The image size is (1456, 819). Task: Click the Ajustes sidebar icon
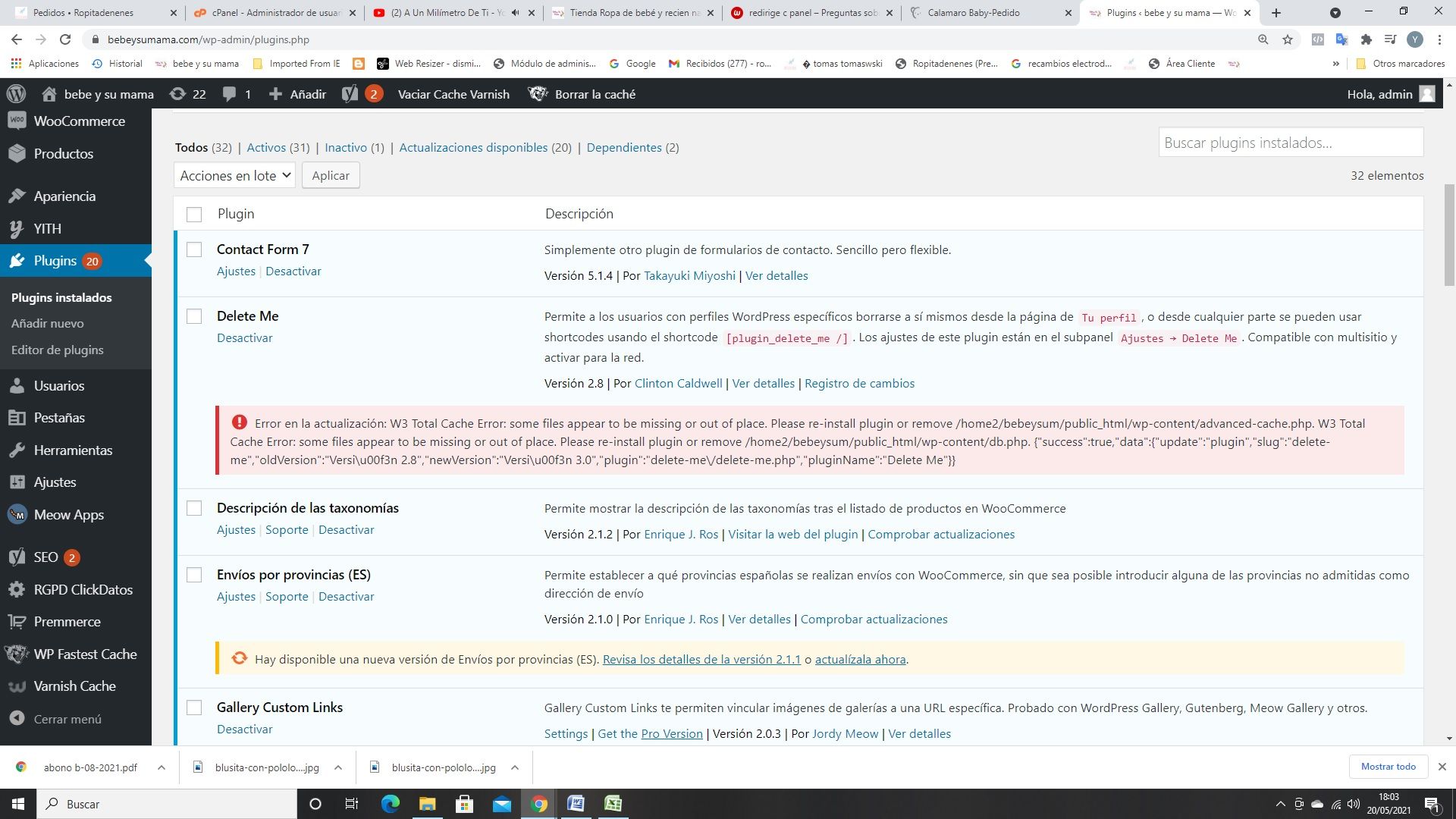(17, 482)
